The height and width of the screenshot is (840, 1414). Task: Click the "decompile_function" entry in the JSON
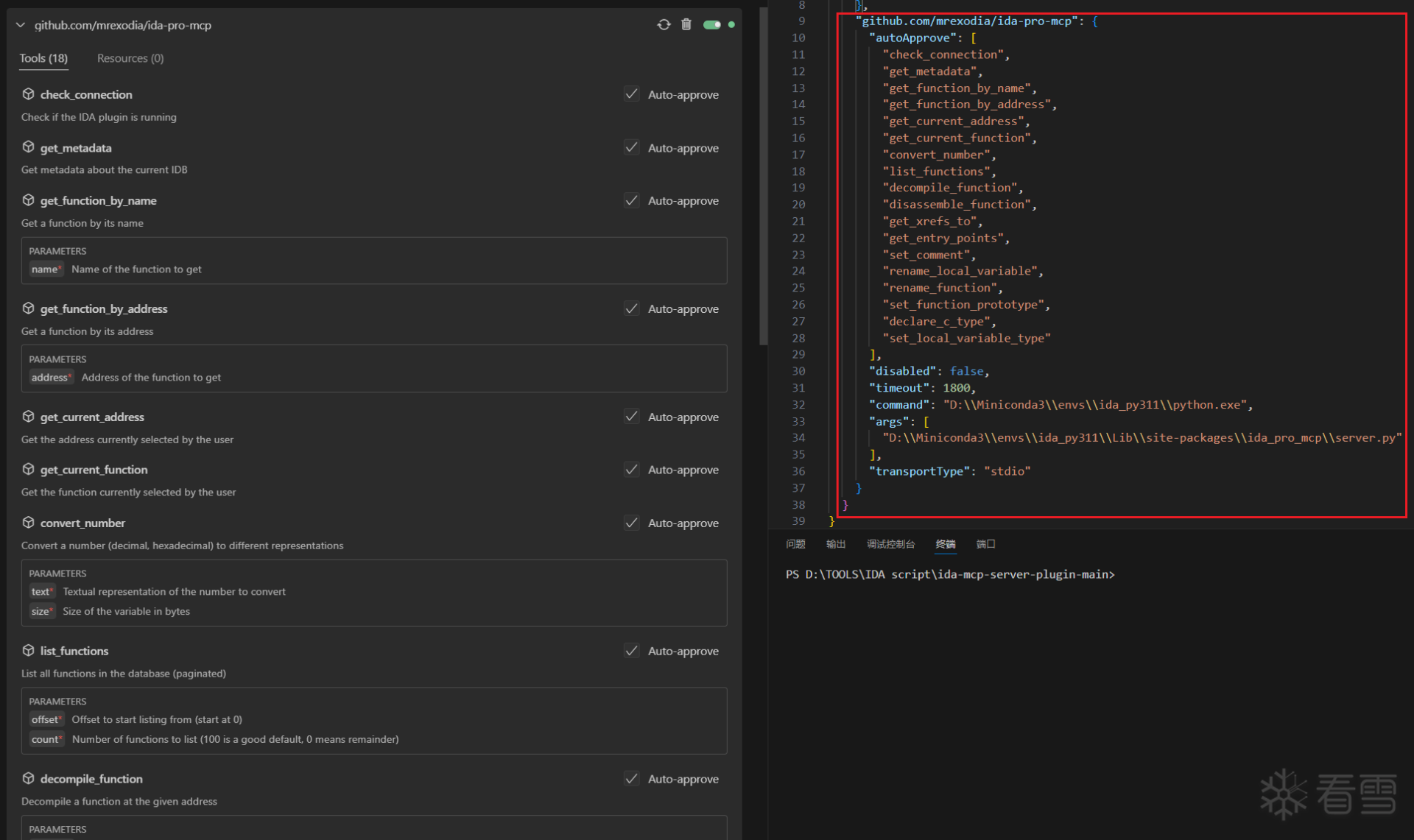[x=949, y=188]
